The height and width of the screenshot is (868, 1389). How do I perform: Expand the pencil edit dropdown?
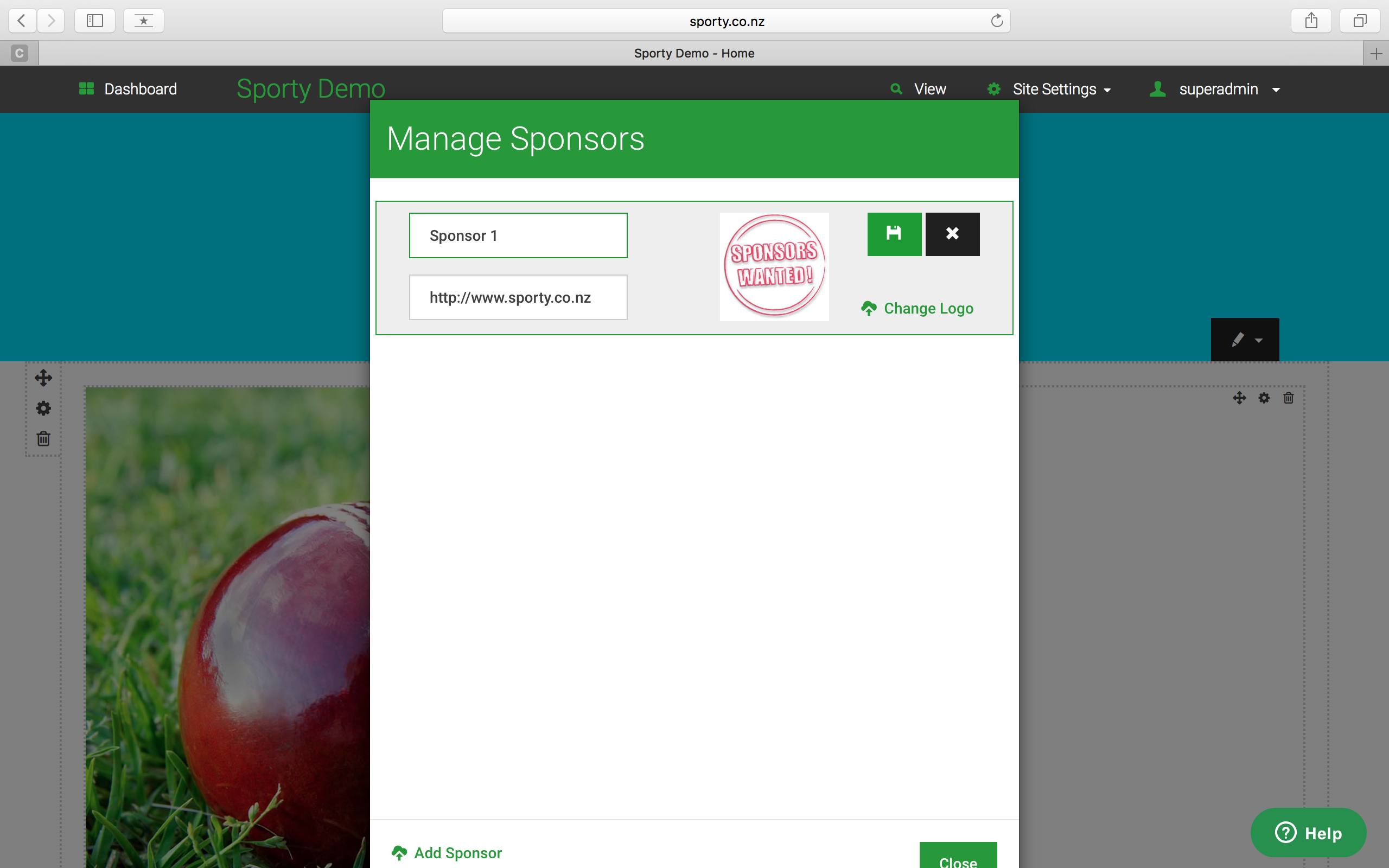click(1245, 340)
